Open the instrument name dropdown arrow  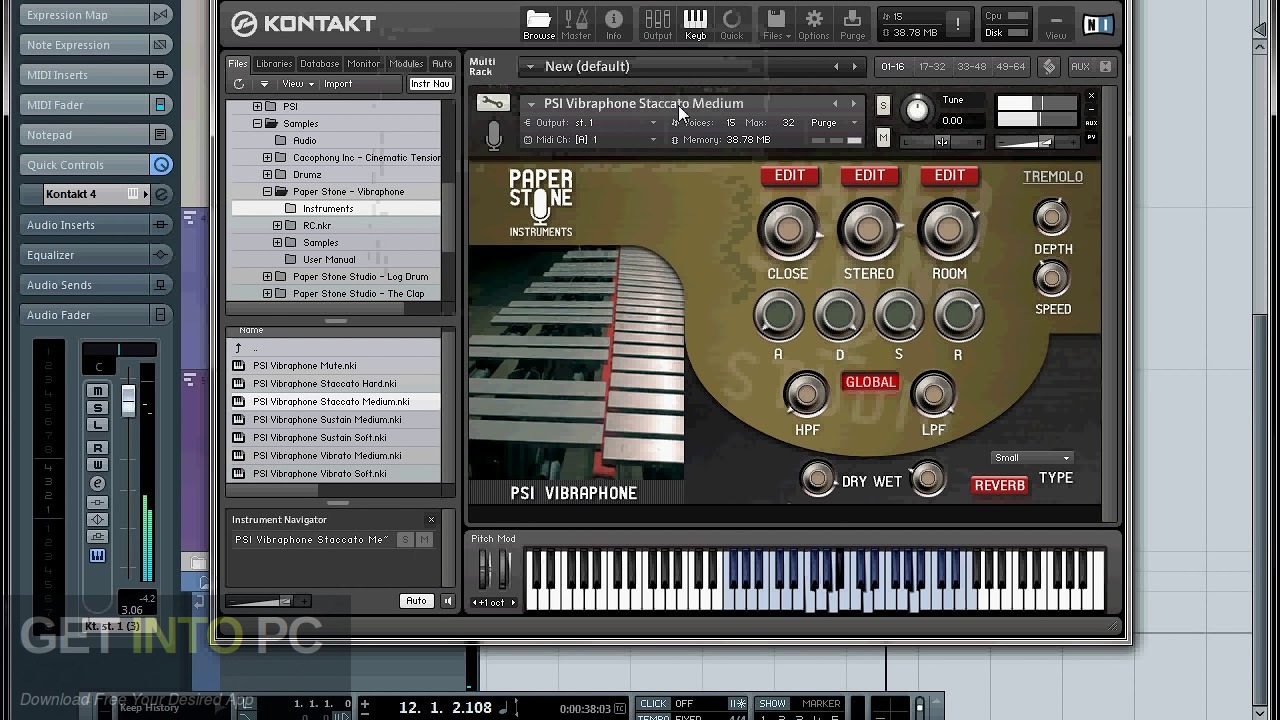[531, 104]
